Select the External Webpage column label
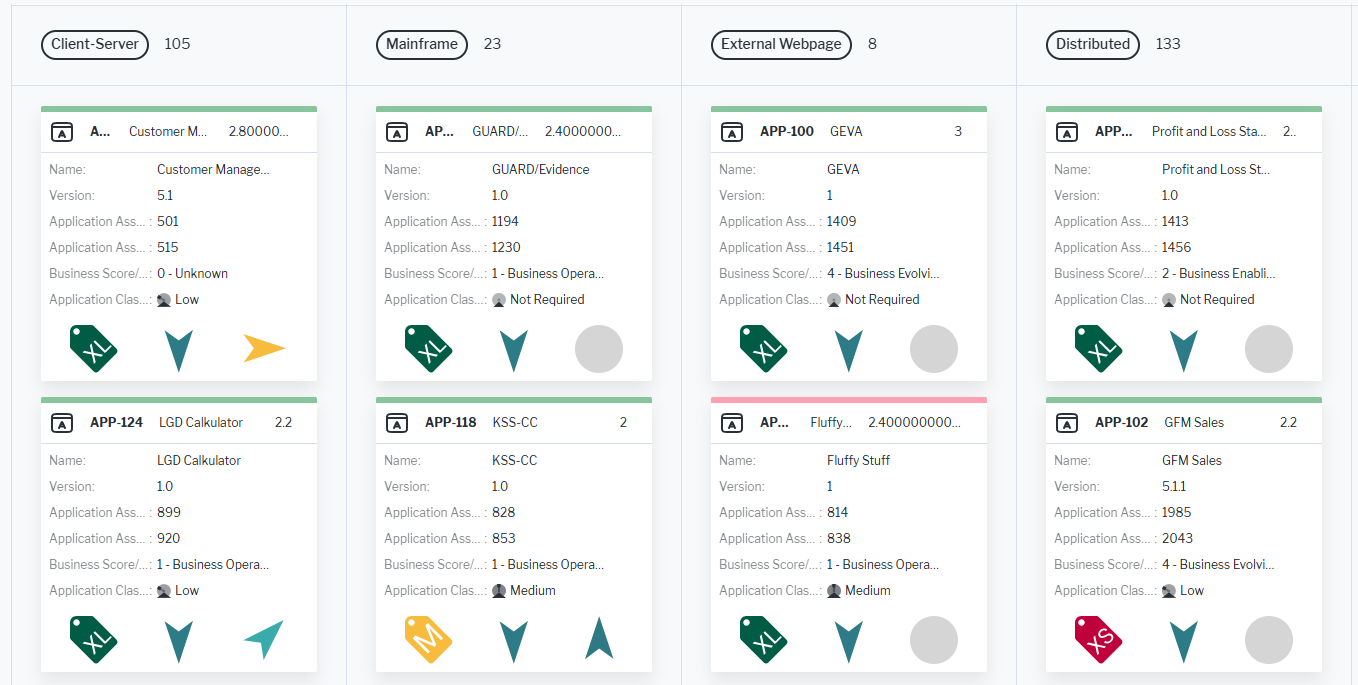 click(781, 44)
